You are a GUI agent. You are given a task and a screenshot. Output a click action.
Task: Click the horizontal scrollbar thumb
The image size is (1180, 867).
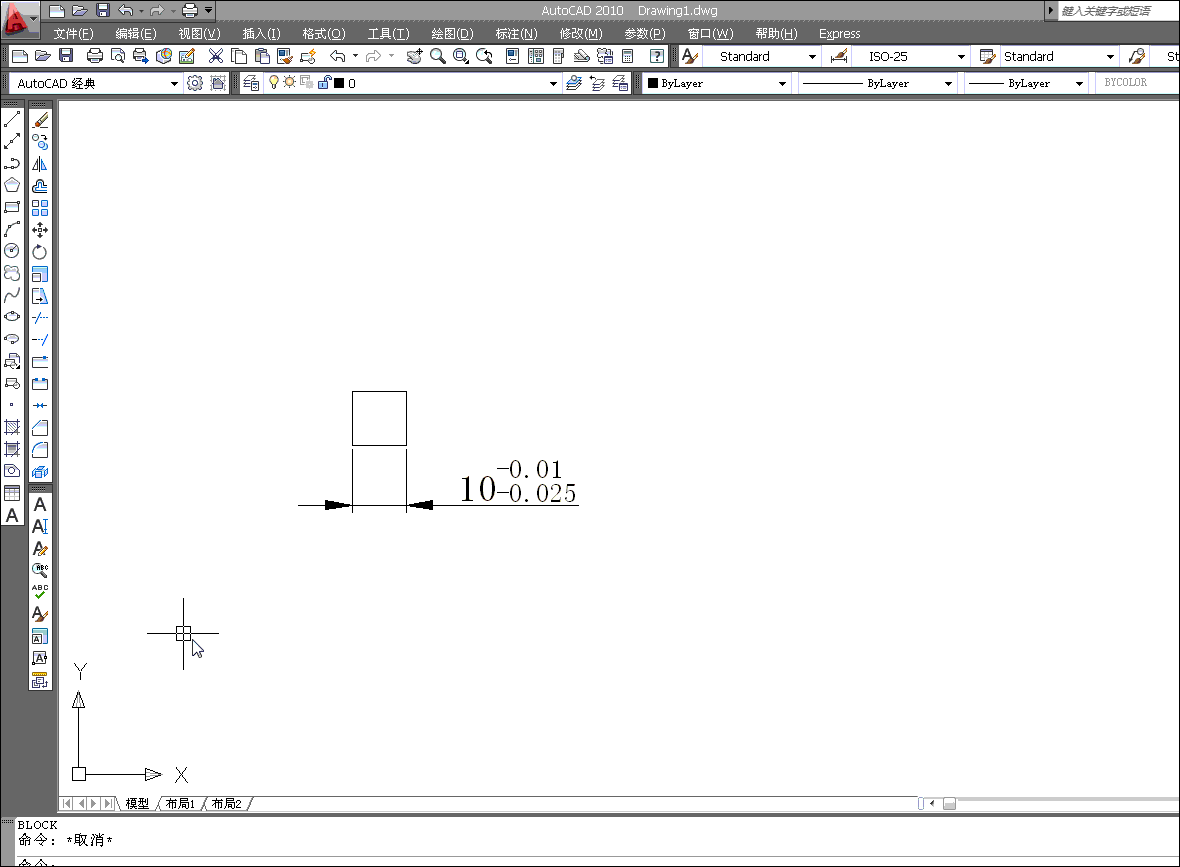point(949,804)
